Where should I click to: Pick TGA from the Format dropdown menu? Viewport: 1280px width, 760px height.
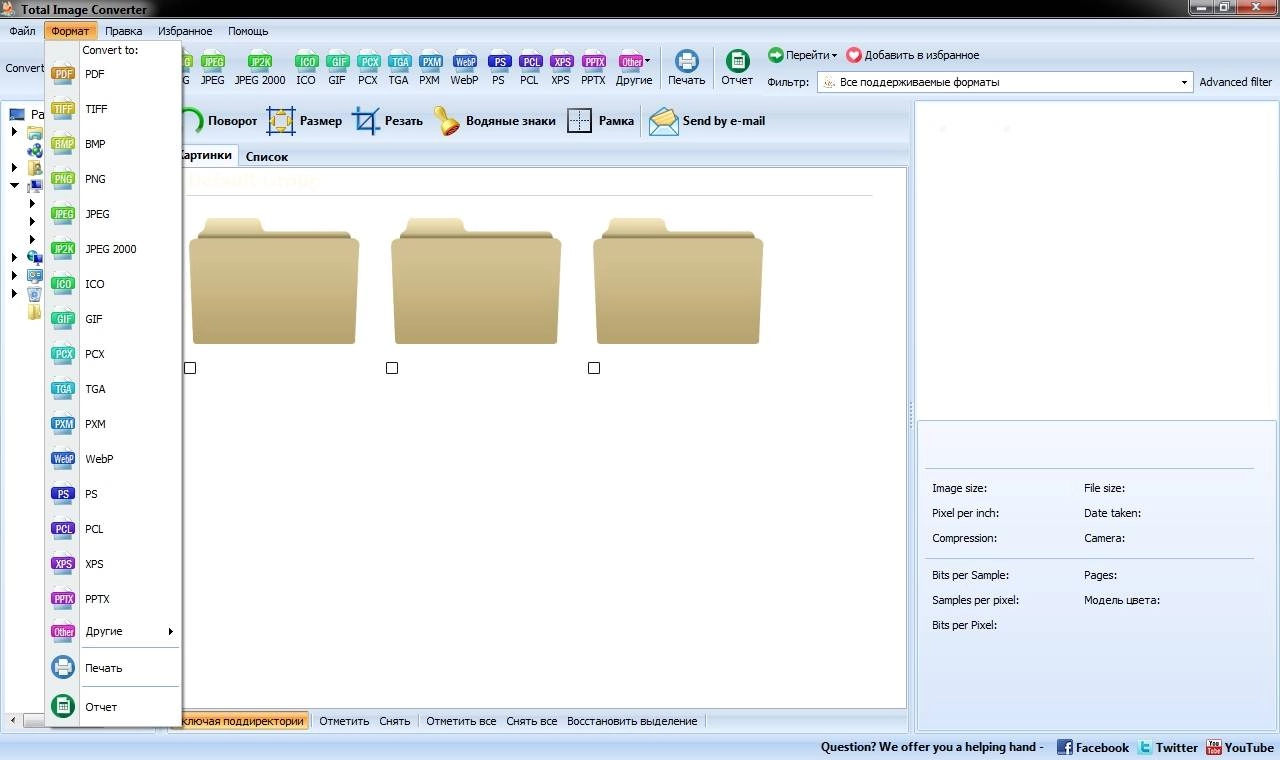[113, 389]
